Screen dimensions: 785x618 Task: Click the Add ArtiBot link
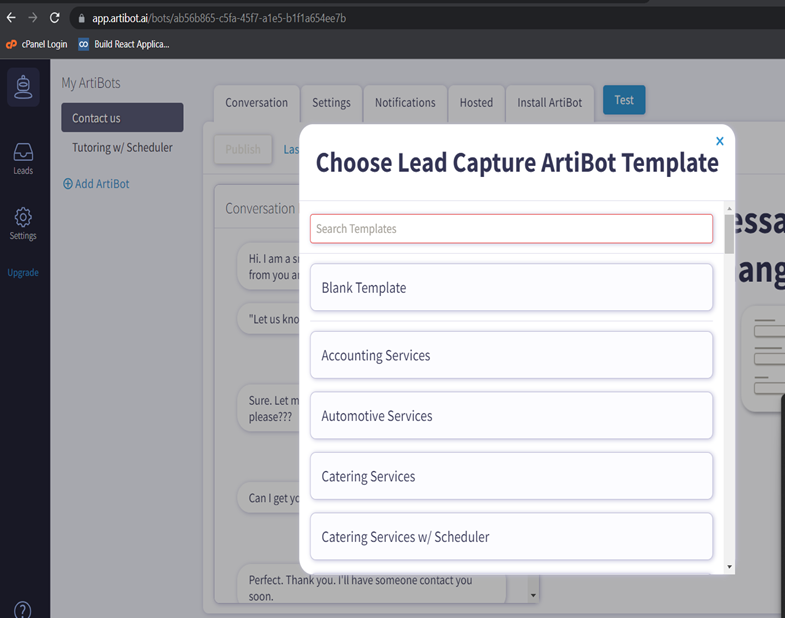96,184
